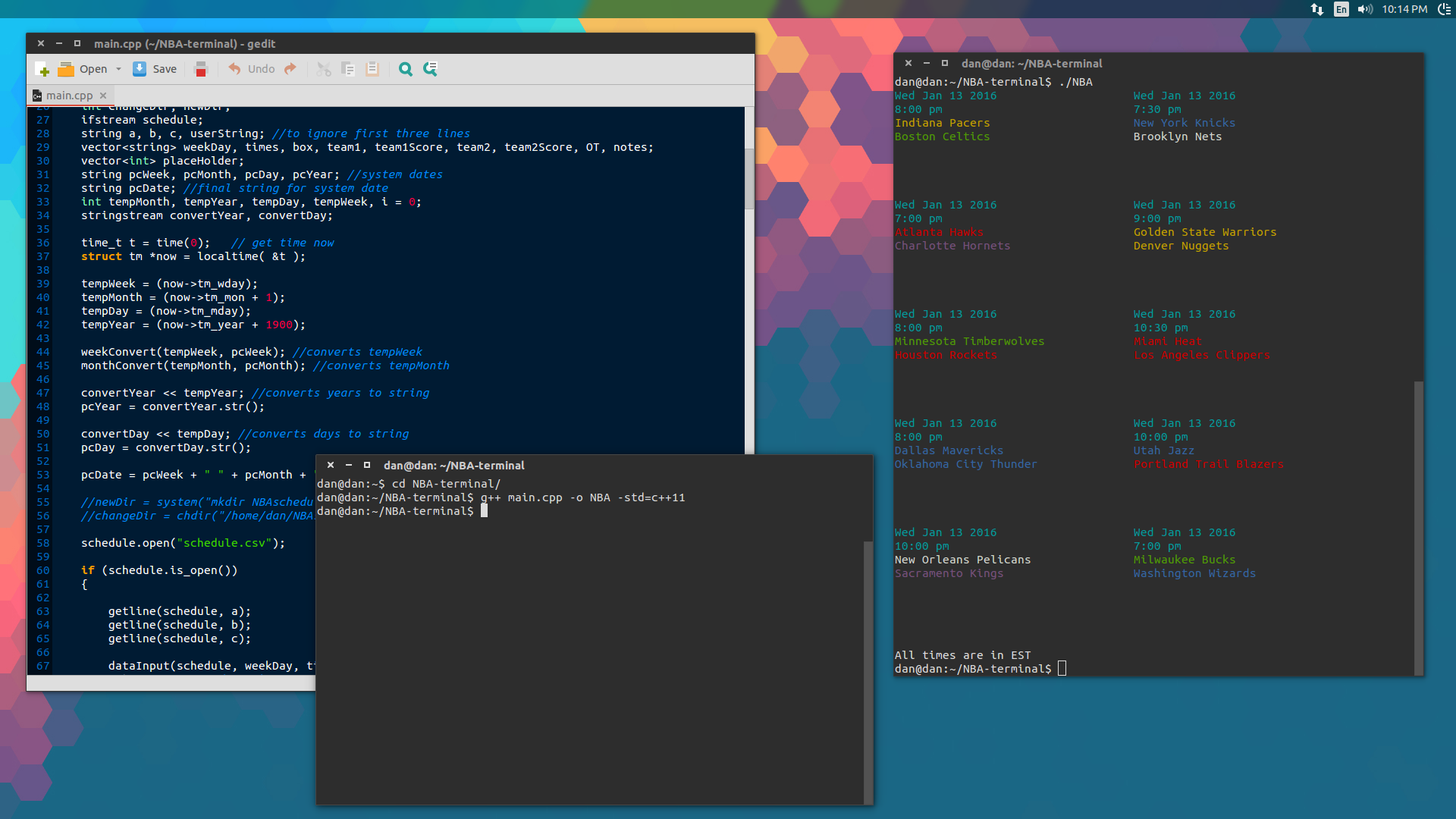Image resolution: width=1456 pixels, height=819 pixels.
Task: Click the gedit vertical scrollbar
Action: point(749,178)
